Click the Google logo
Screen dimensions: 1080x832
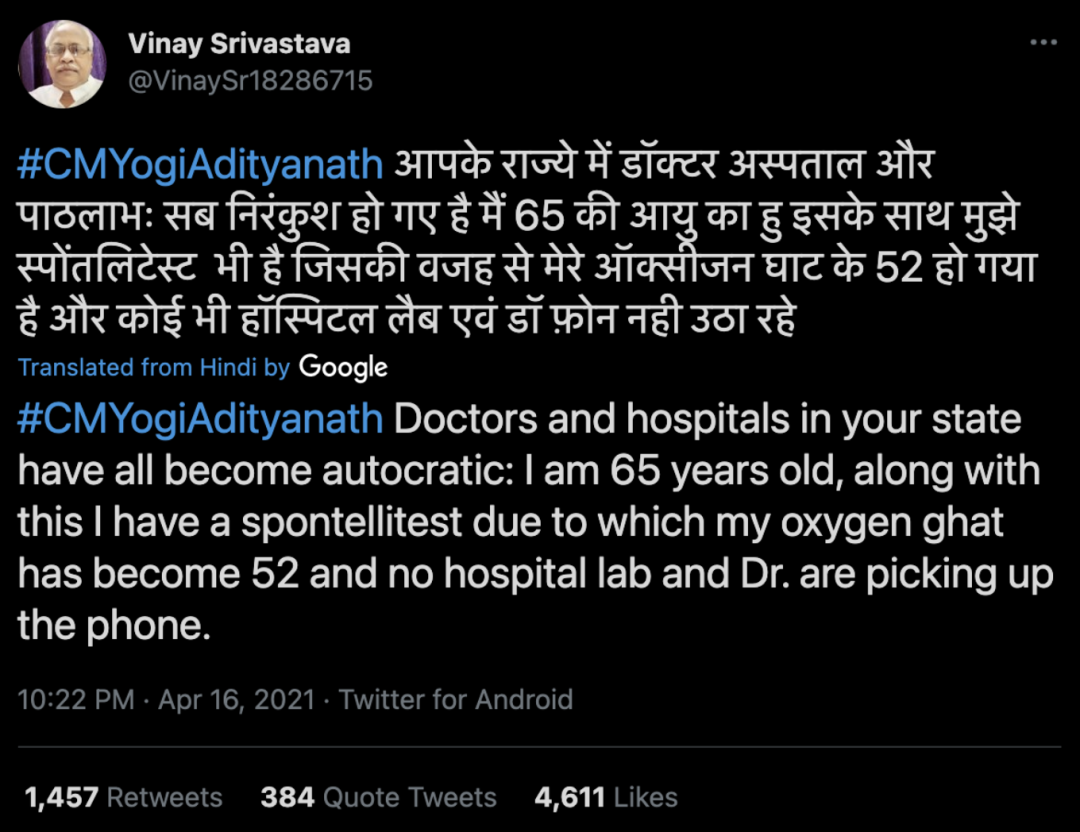343,367
